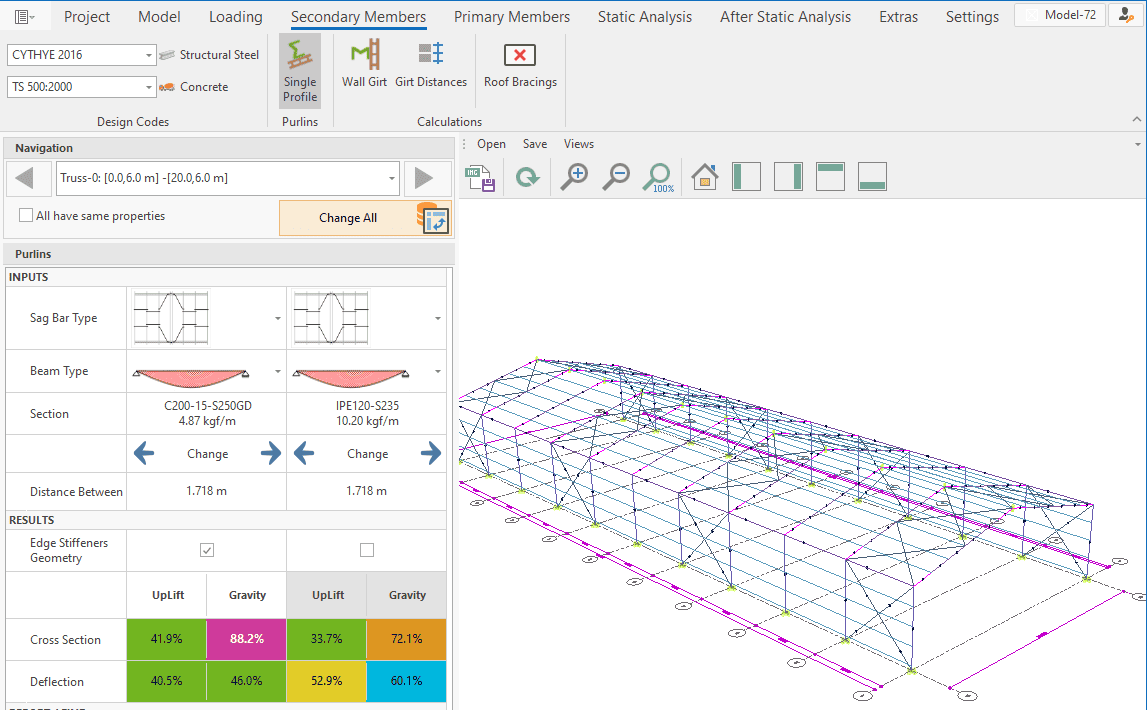Click the zoom in magnifier icon

[573, 178]
